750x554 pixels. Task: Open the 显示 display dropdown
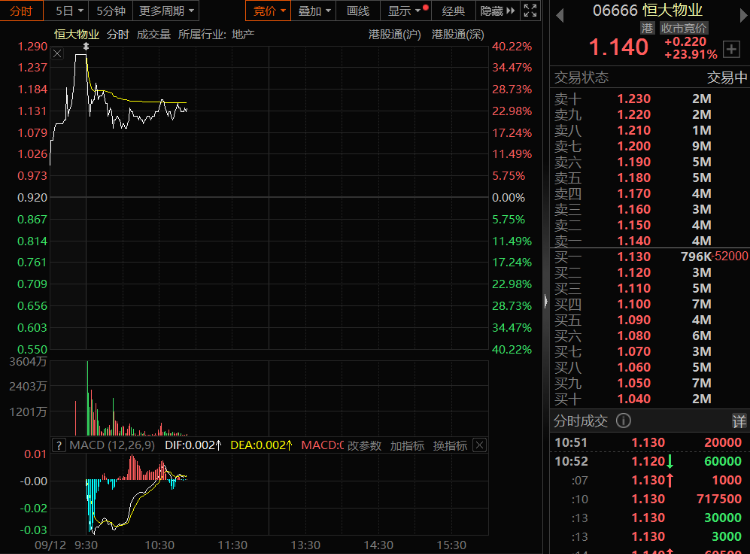(x=406, y=11)
